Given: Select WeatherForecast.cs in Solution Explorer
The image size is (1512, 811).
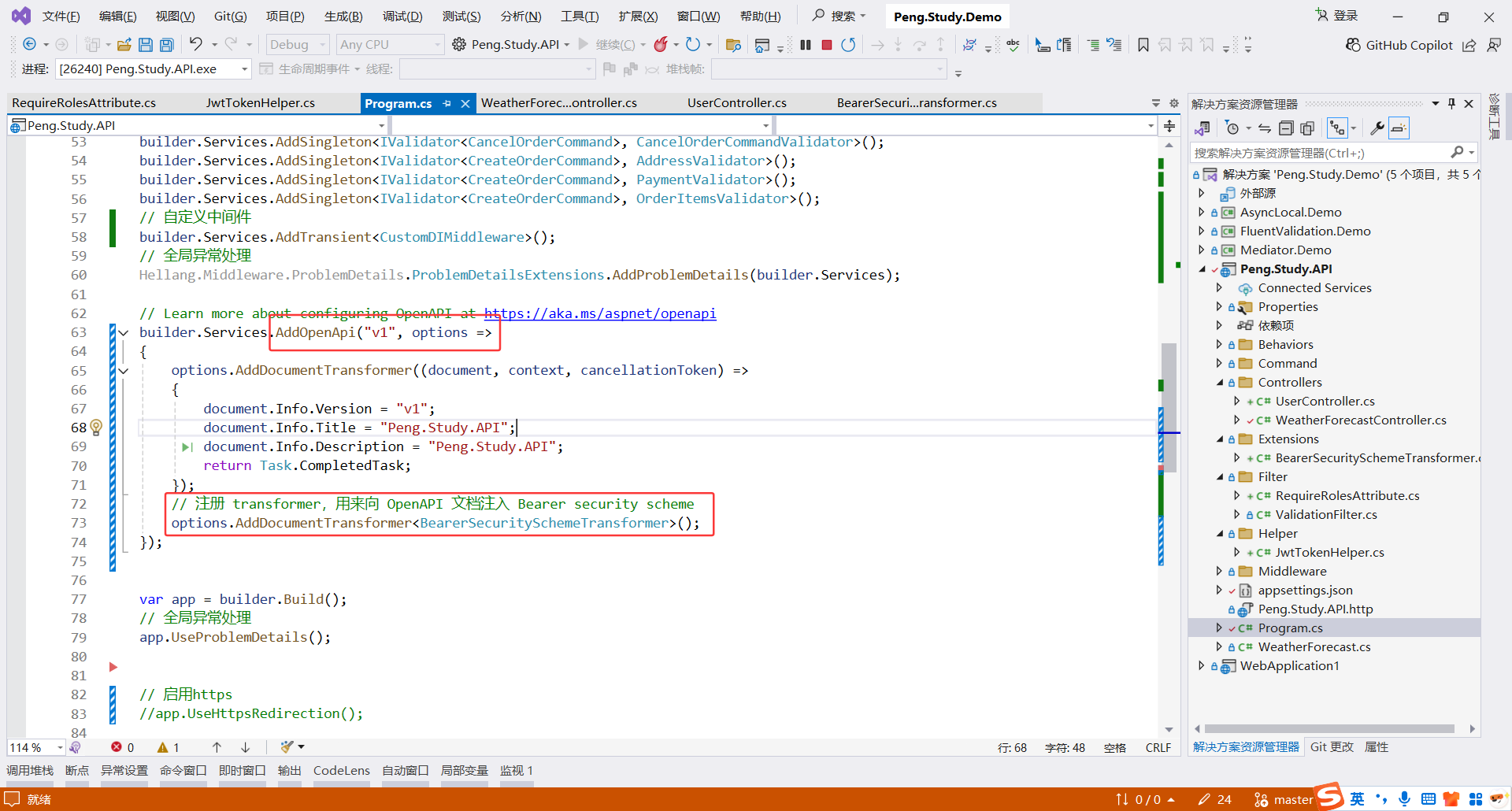Looking at the screenshot, I should pos(1314,647).
